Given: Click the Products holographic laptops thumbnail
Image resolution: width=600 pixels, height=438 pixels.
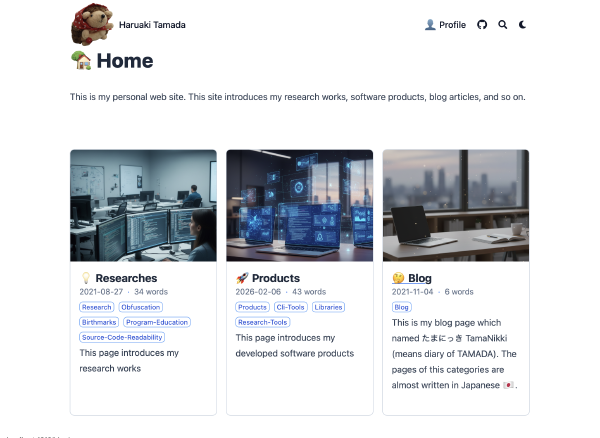Looking at the screenshot, I should (300, 205).
